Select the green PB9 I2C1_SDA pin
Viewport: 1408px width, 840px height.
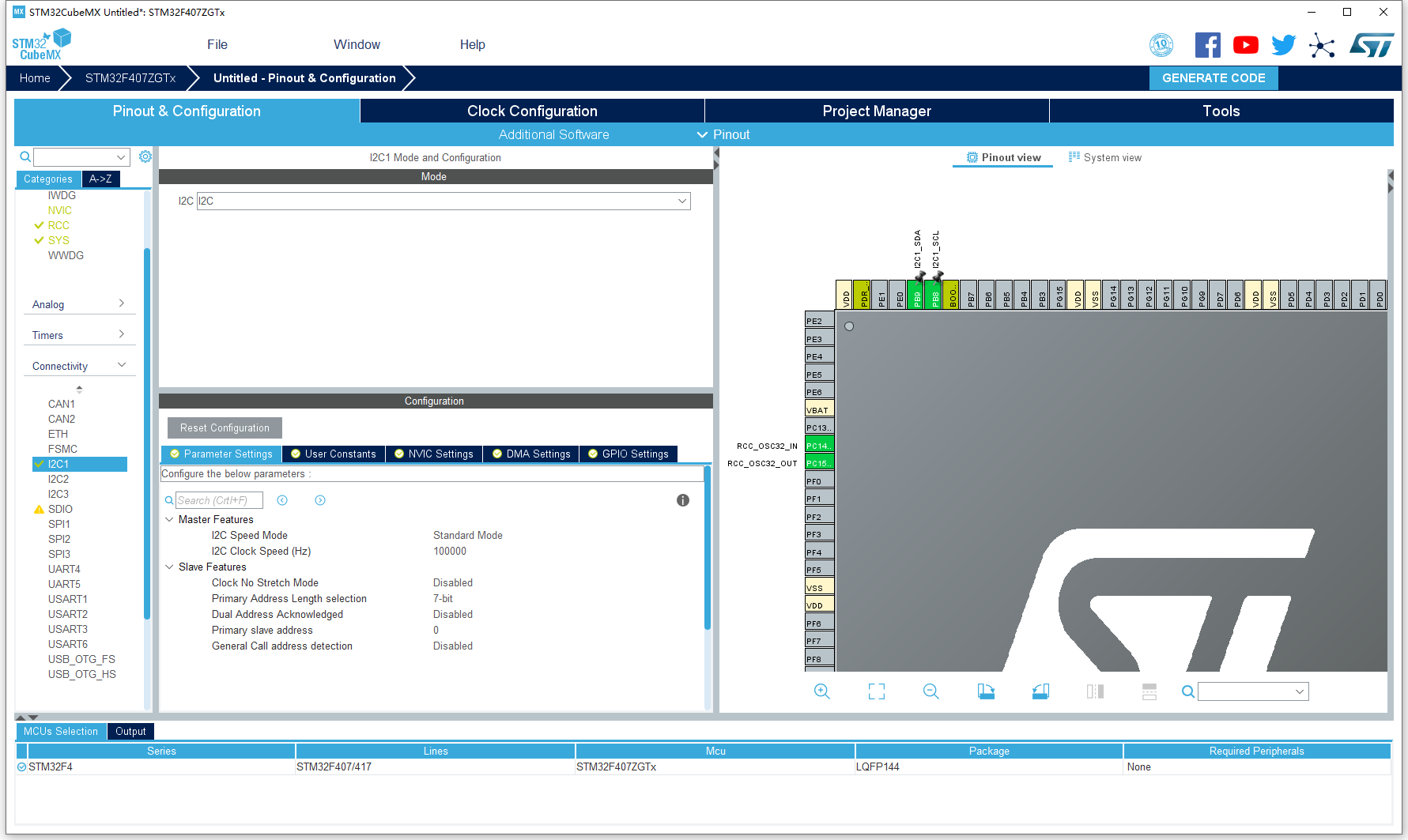pyautogui.click(x=916, y=295)
